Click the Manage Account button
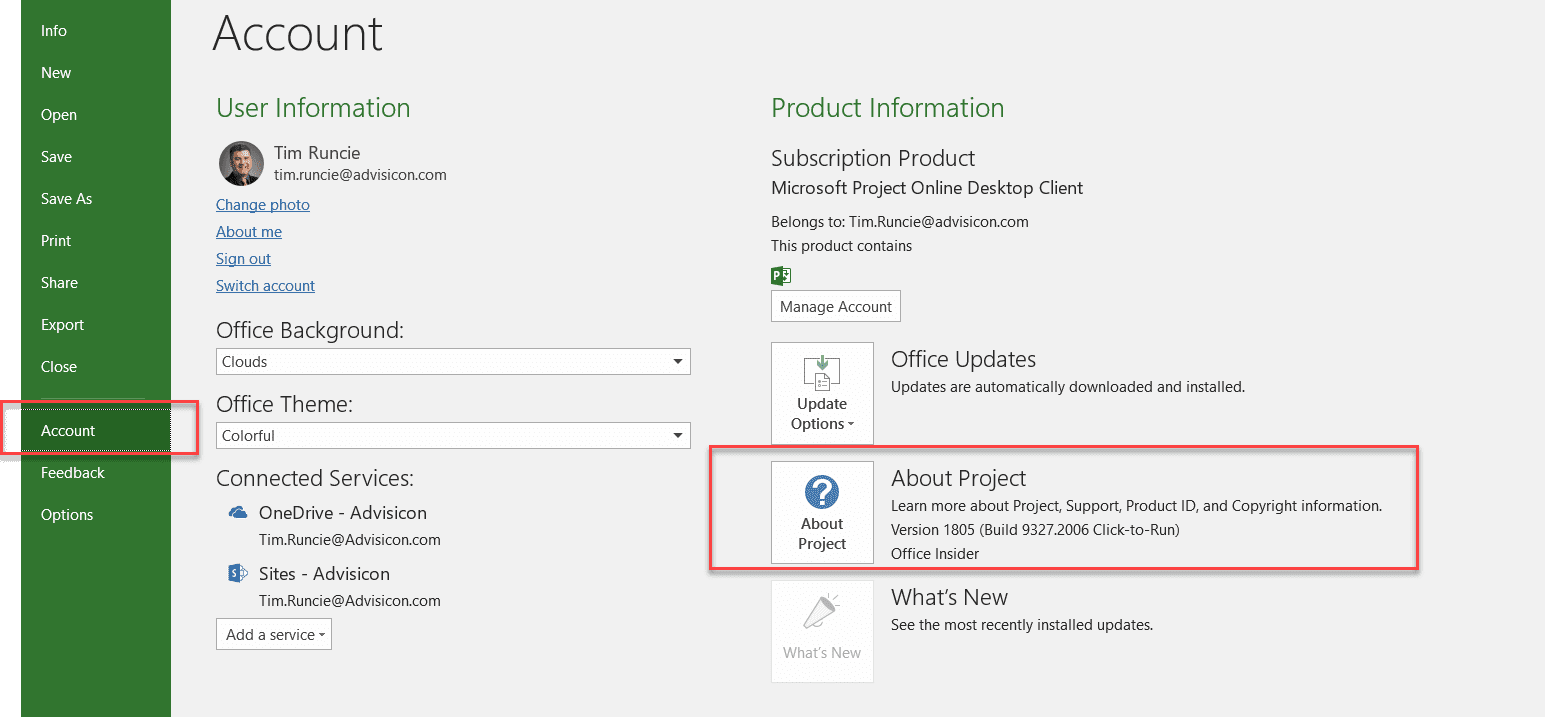Viewport: 1545px width, 717px height. 836,307
